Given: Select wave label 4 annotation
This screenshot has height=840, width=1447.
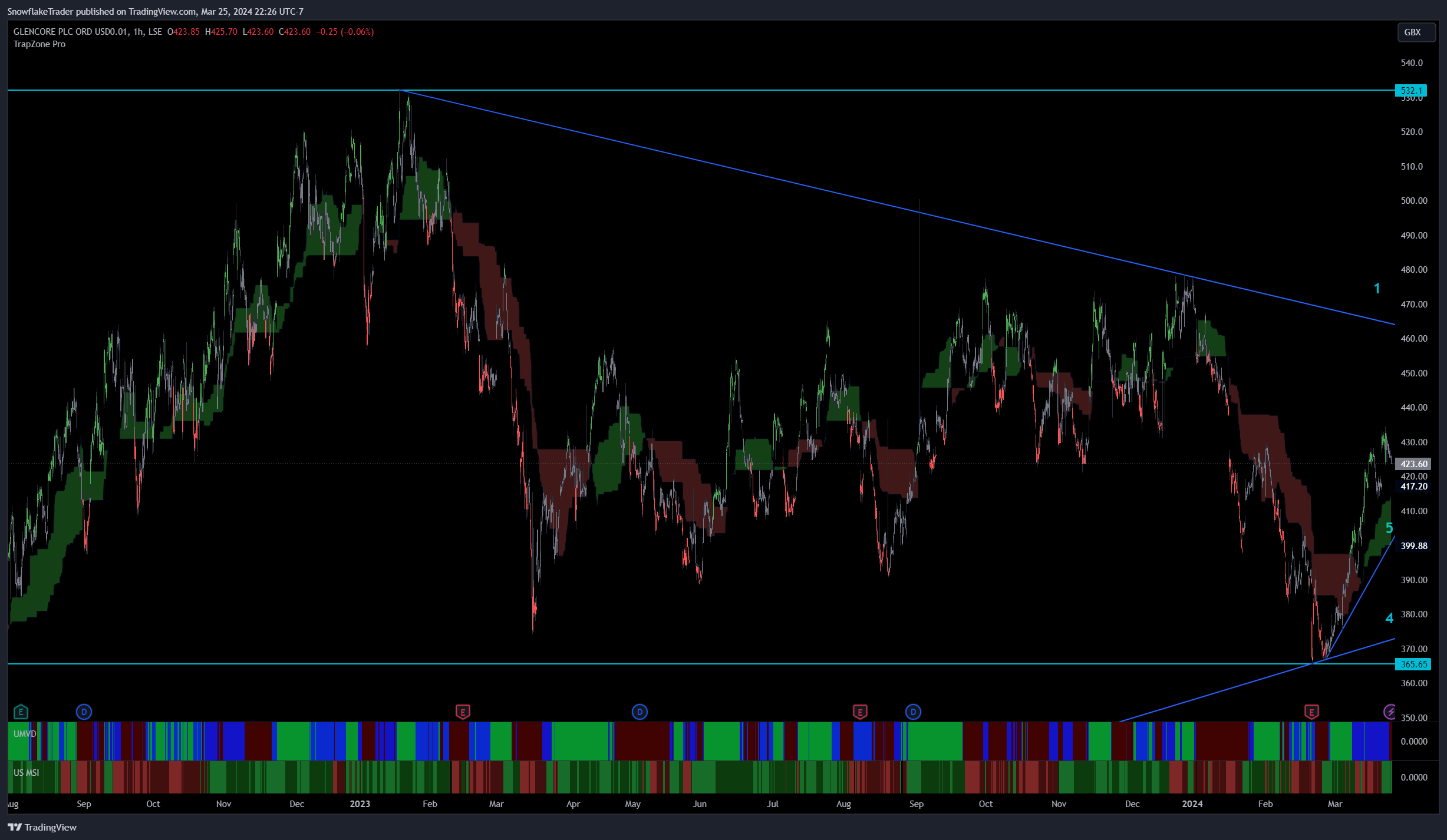Looking at the screenshot, I should tap(1389, 618).
